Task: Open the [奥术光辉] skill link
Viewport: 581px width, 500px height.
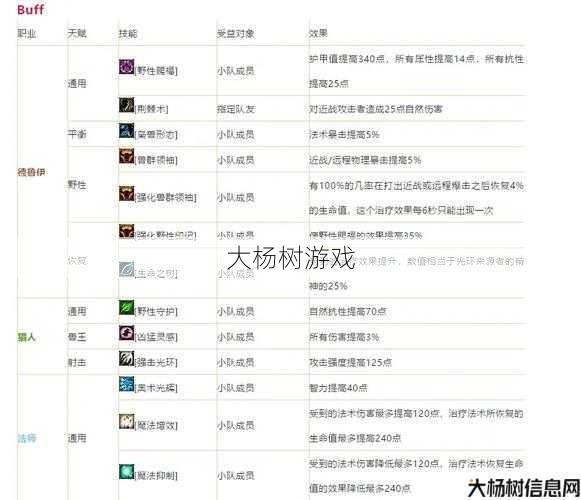Action: coord(156,388)
